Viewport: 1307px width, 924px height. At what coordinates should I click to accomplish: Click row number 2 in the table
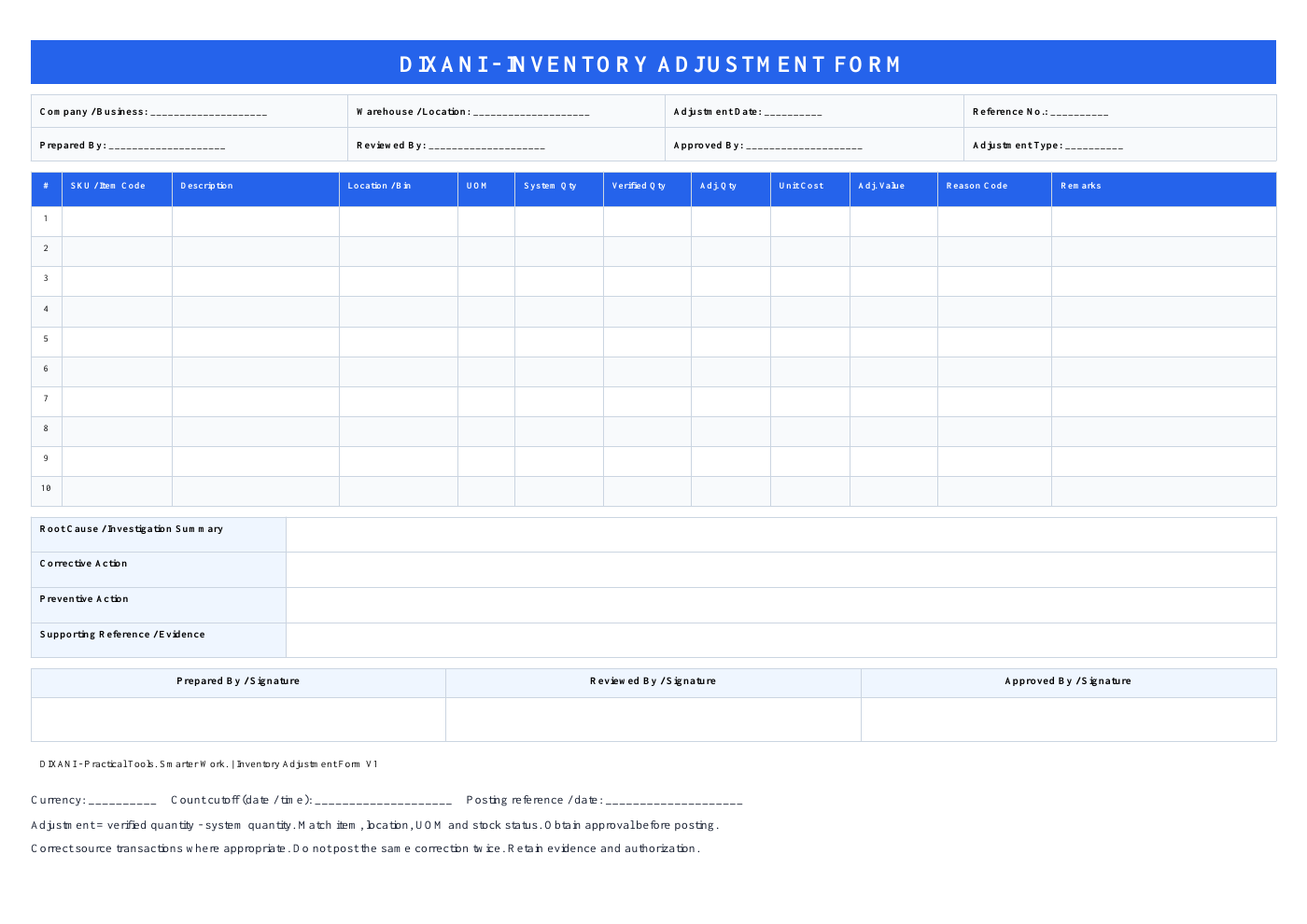(x=46, y=248)
